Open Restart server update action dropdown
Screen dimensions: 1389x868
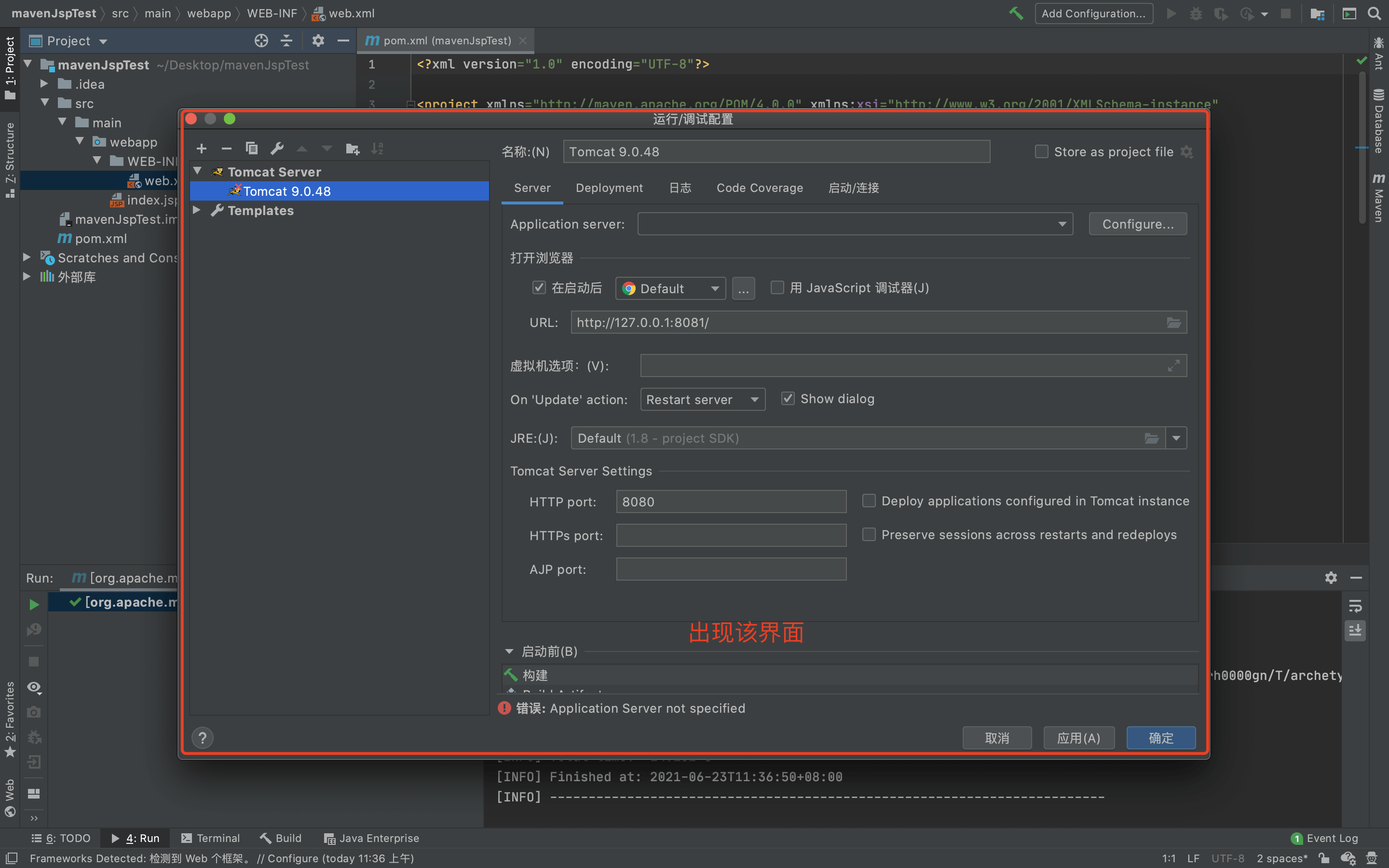pos(703,400)
